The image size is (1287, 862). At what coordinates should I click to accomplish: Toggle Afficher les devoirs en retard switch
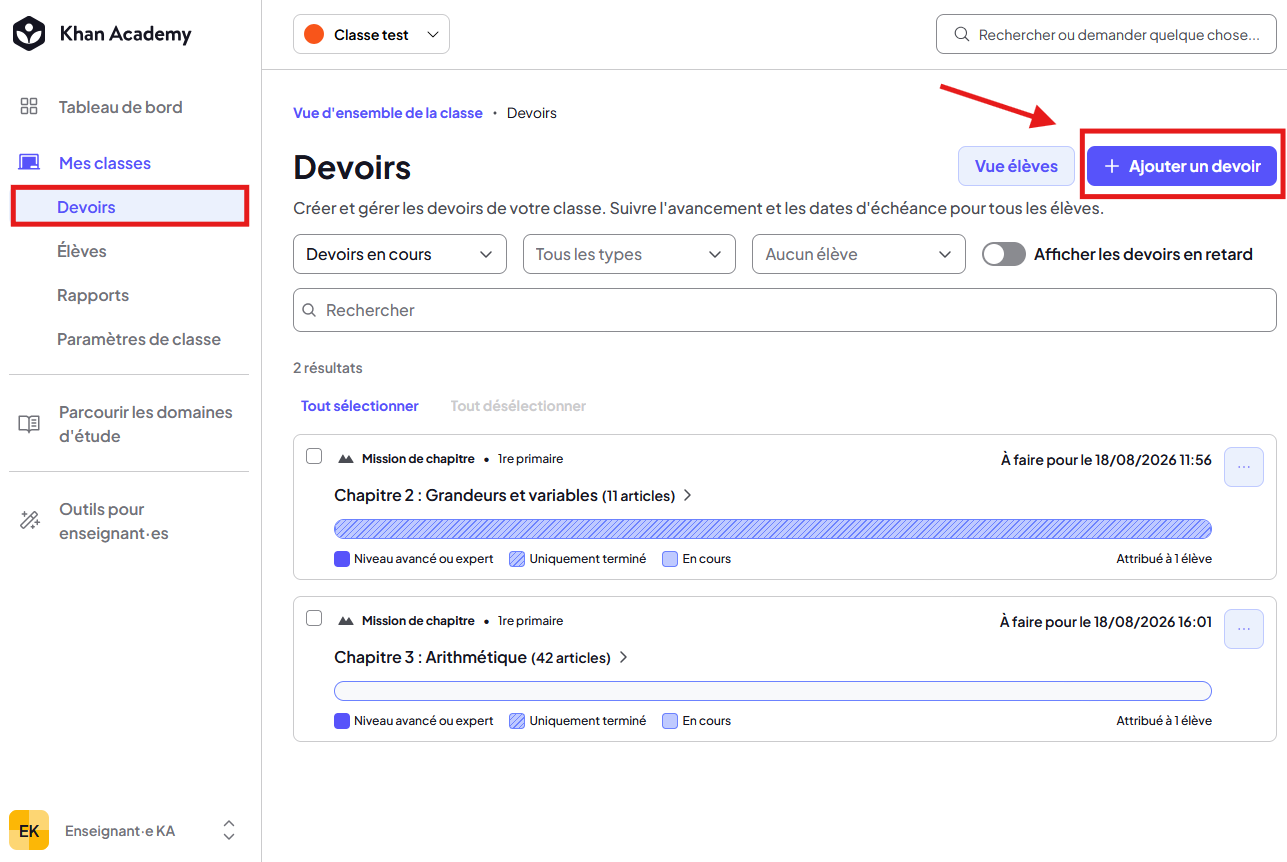point(1004,254)
